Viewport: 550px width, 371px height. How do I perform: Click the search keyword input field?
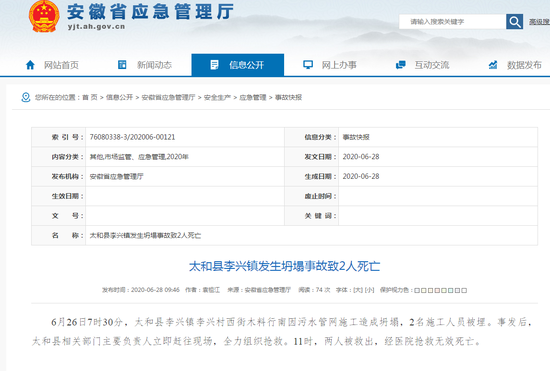click(x=452, y=22)
